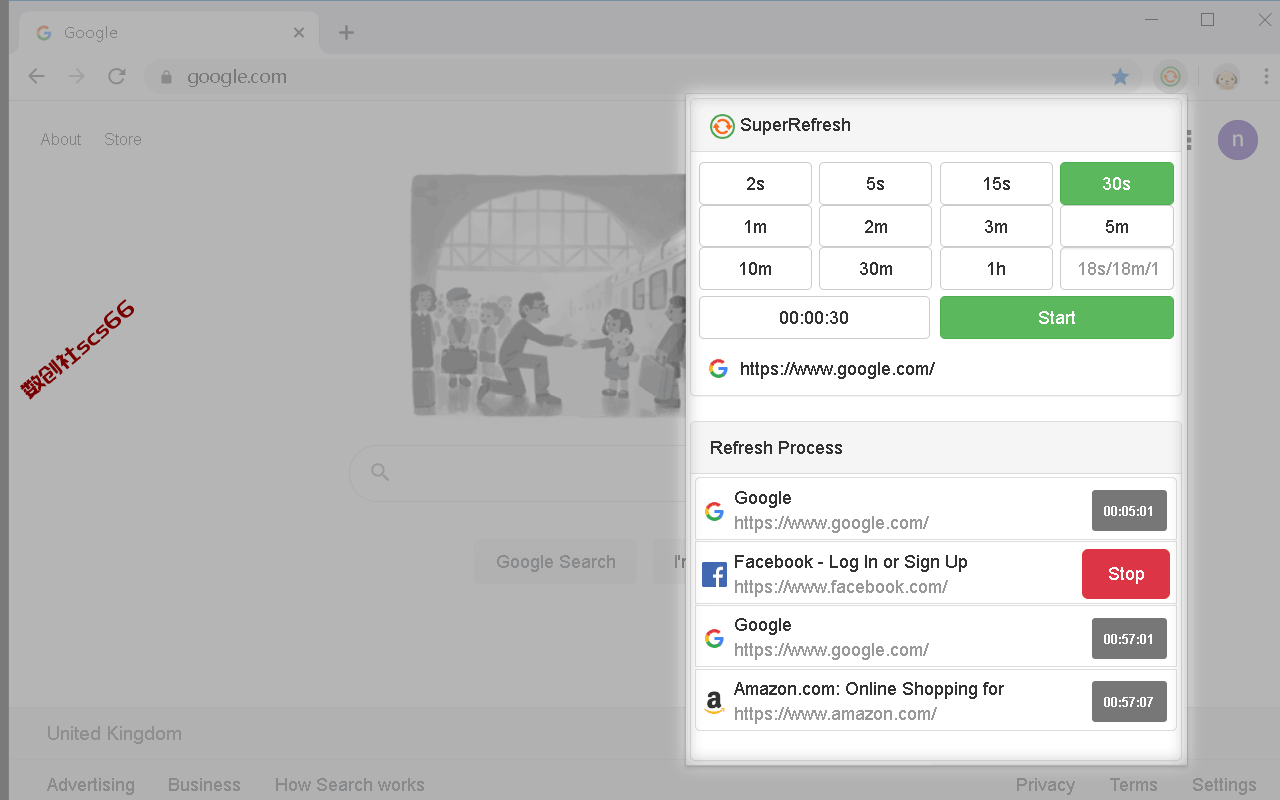Screen dimensions: 1280x800
Task: Open the Chrome three-dot menu
Action: [x=1266, y=77]
